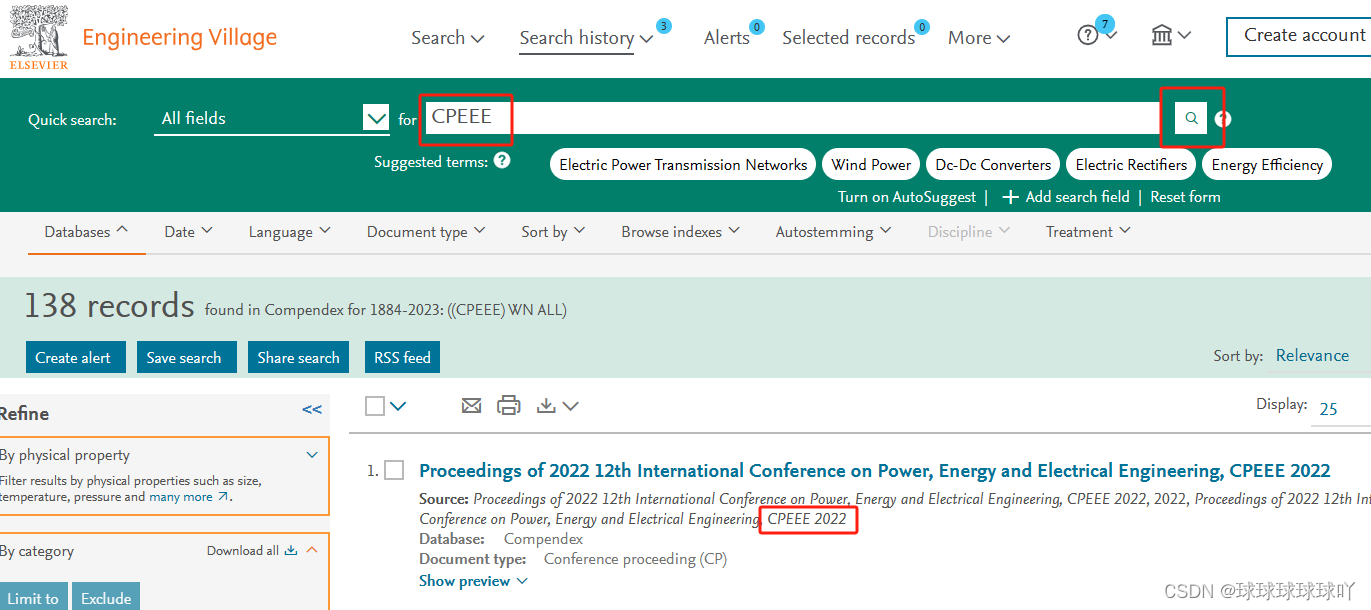Click Limit to button

click(33, 598)
